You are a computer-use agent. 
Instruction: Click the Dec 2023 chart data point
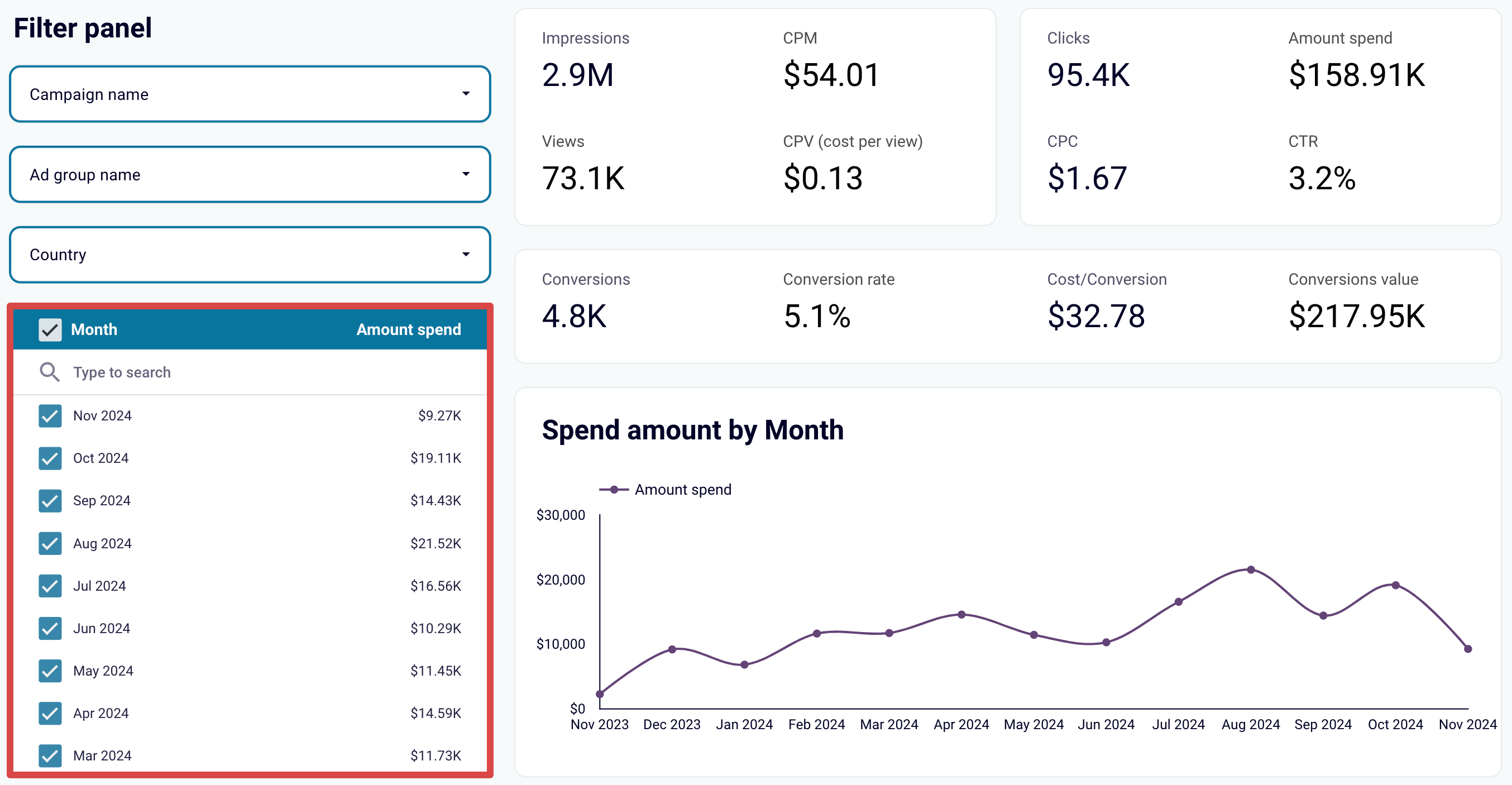pos(672,649)
